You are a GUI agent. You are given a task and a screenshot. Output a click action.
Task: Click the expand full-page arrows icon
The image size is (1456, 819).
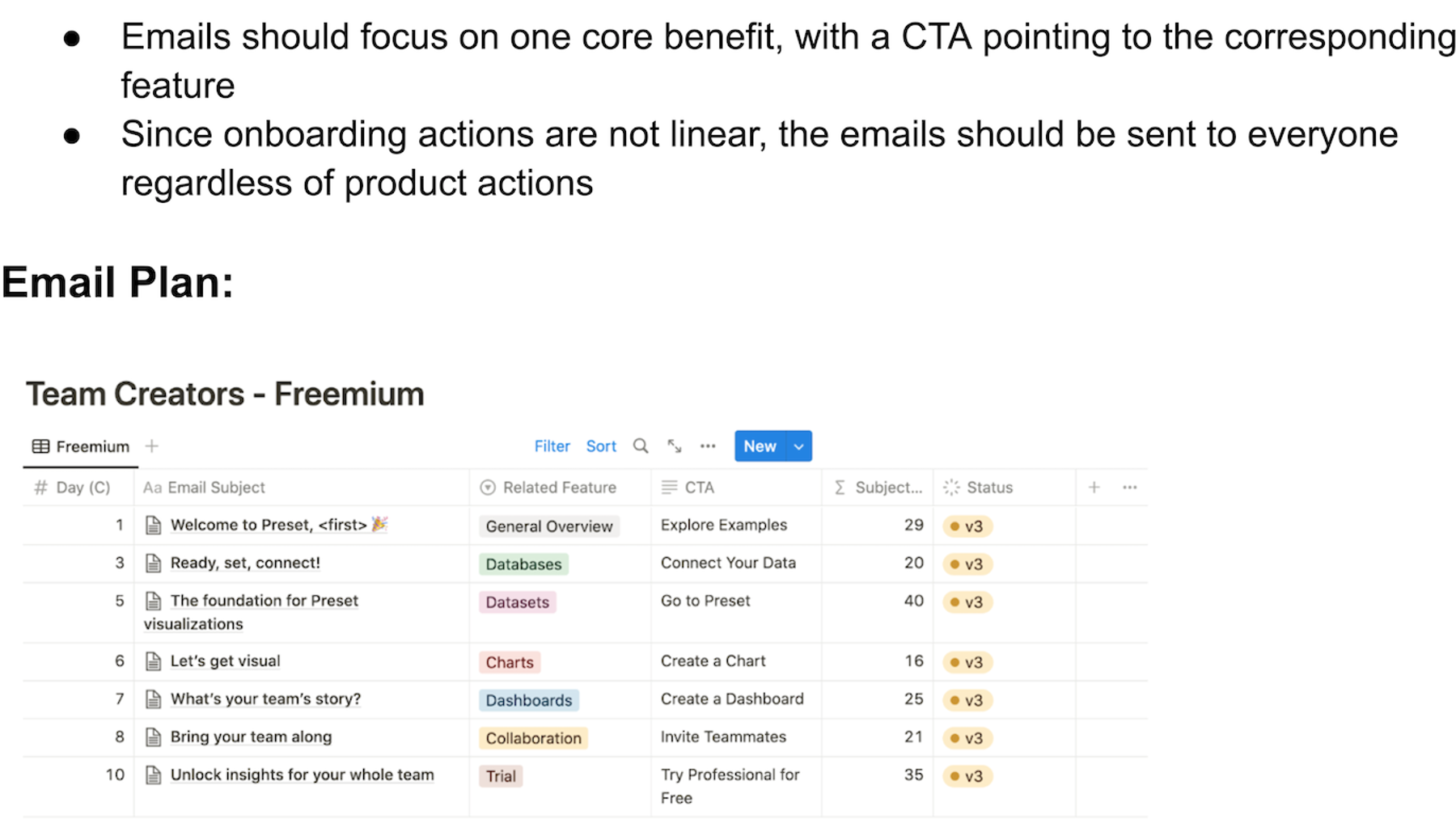click(675, 446)
